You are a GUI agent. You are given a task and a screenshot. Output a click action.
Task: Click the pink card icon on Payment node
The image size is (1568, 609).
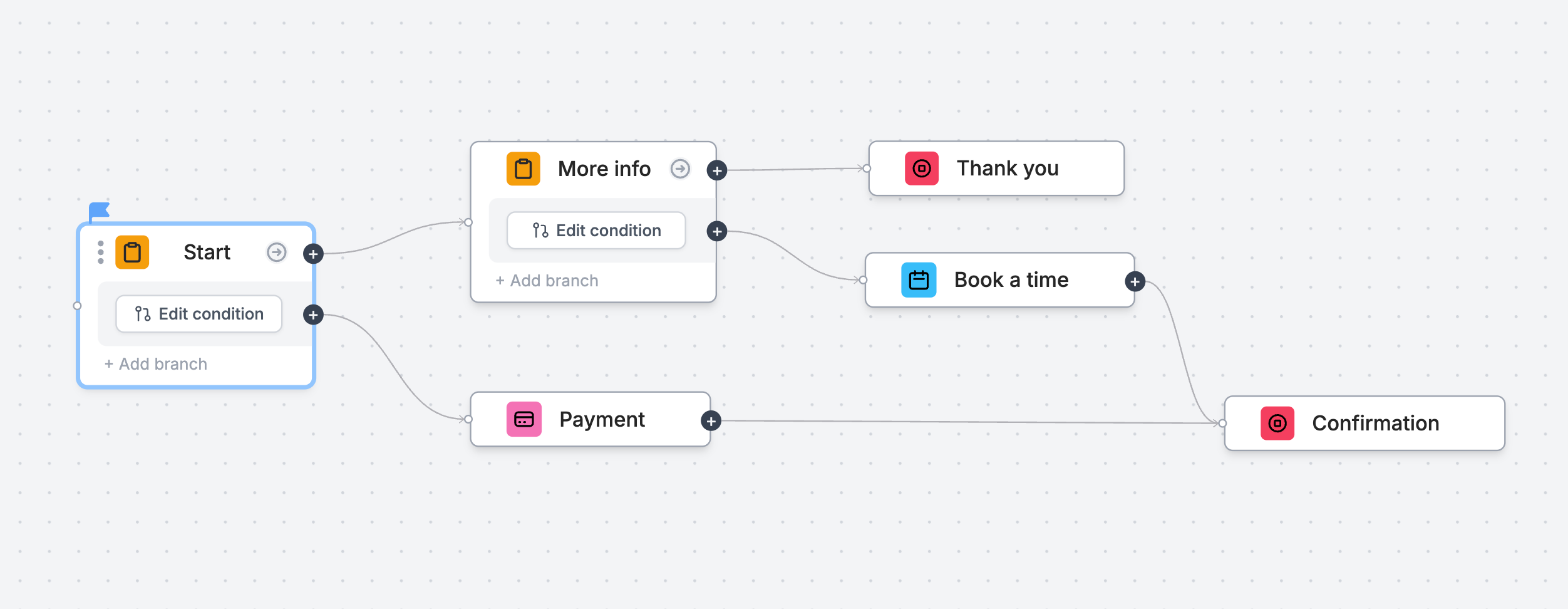coord(524,419)
